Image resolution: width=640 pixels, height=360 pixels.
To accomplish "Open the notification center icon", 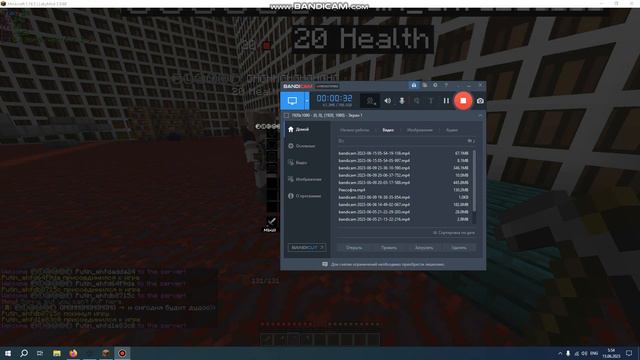I will (629, 353).
